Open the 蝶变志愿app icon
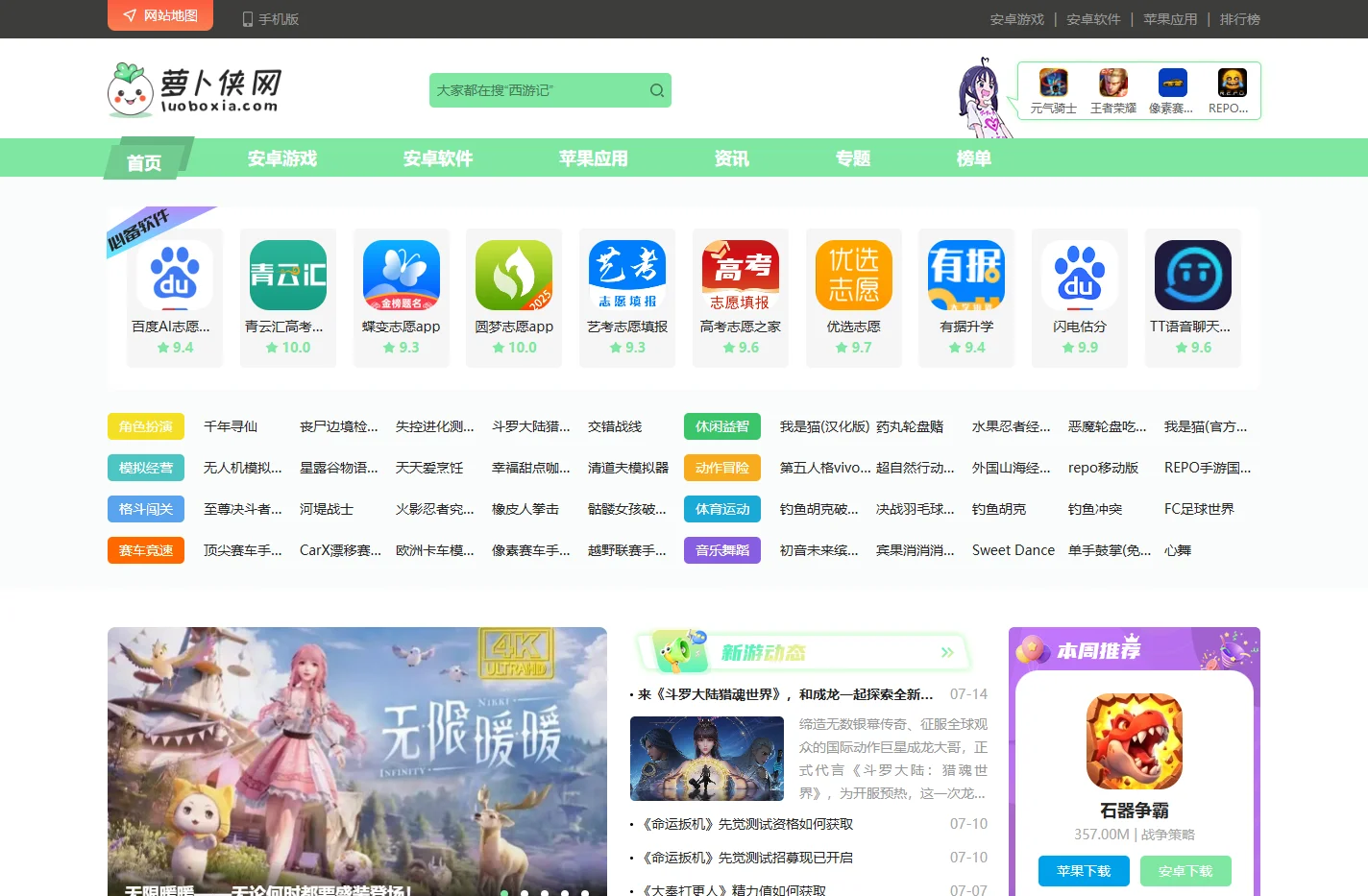Screen dimensions: 1368x896 tap(402, 275)
